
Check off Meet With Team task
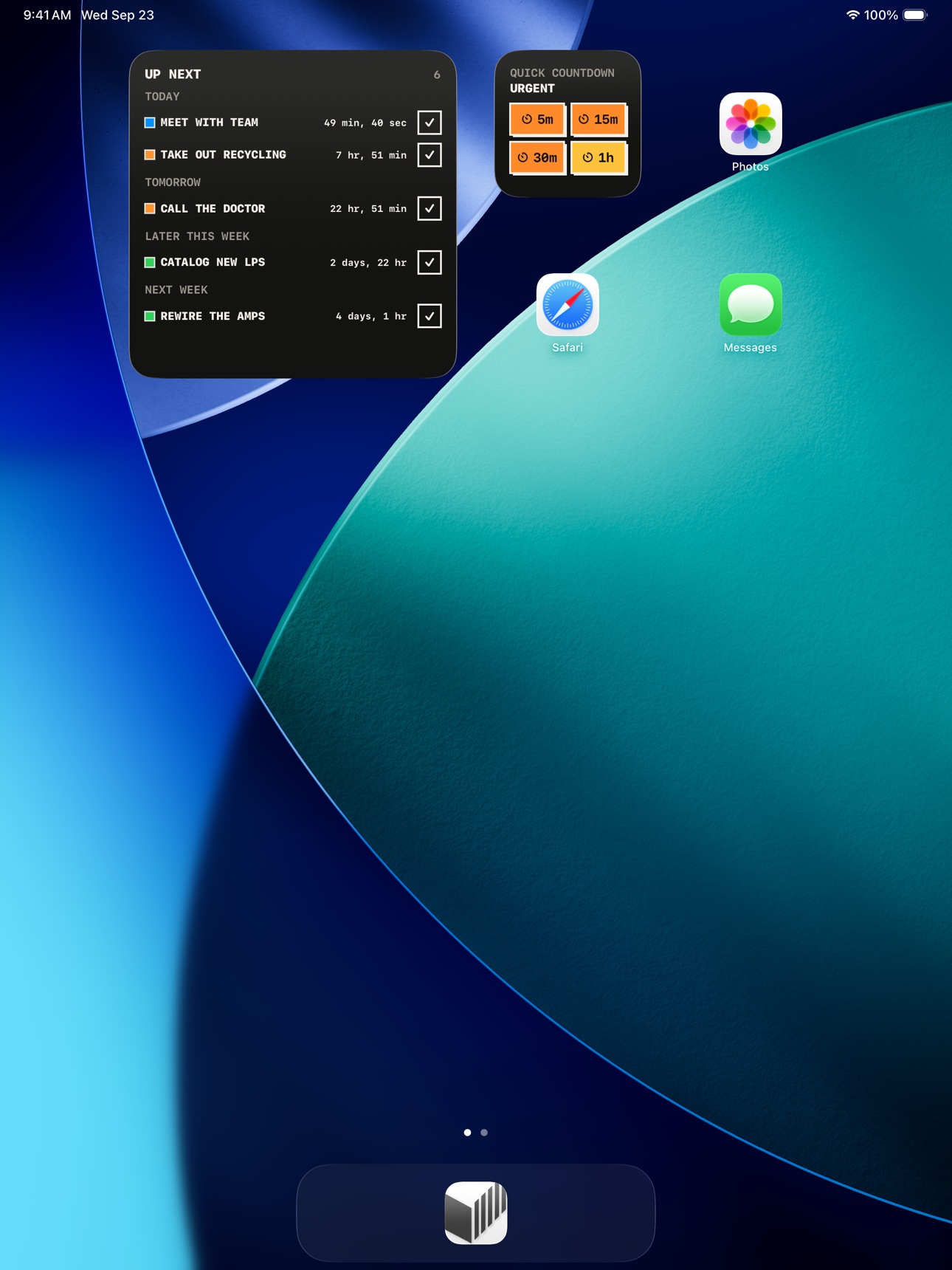(430, 123)
